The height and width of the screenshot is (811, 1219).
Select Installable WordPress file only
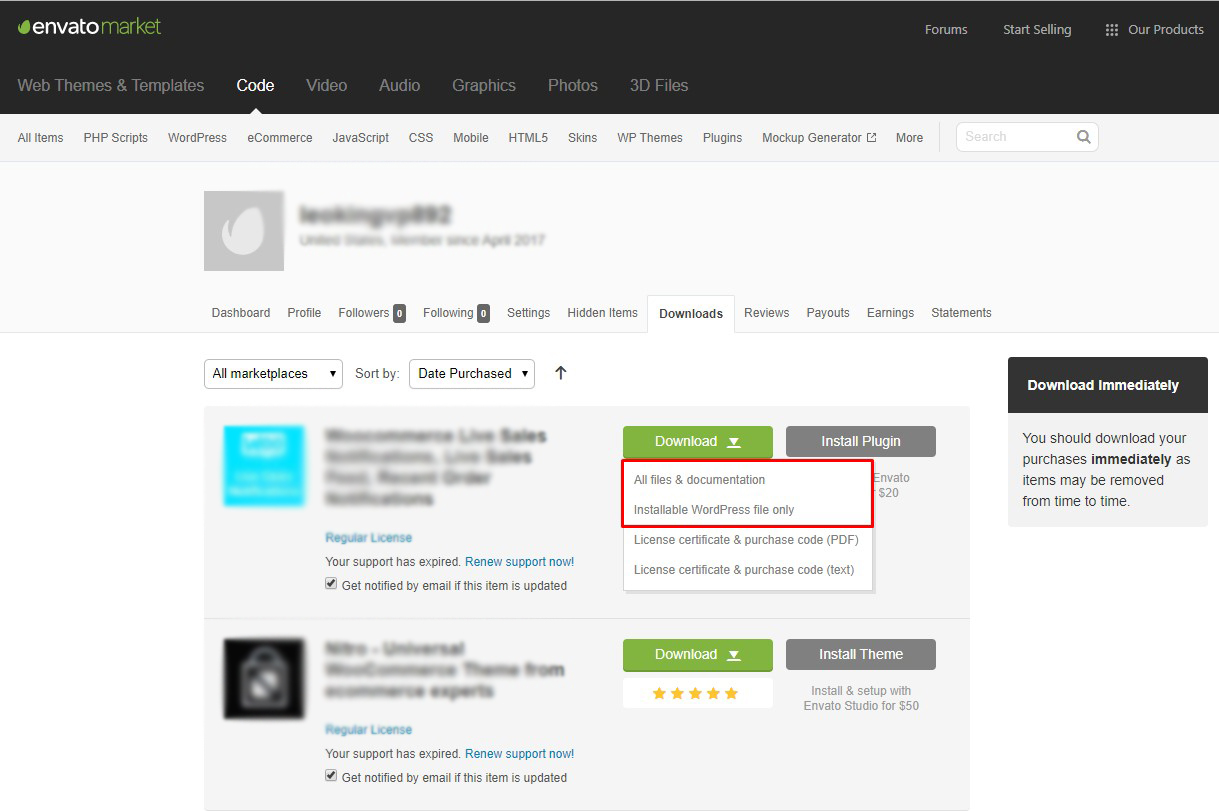pos(714,510)
